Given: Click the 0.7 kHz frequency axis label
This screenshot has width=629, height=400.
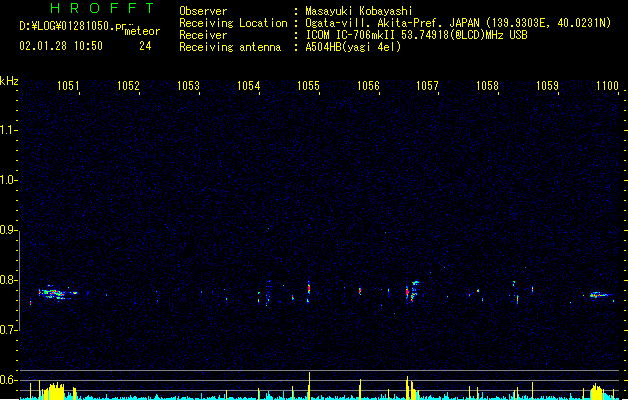Looking at the screenshot, I should pyautogui.click(x=8, y=330).
